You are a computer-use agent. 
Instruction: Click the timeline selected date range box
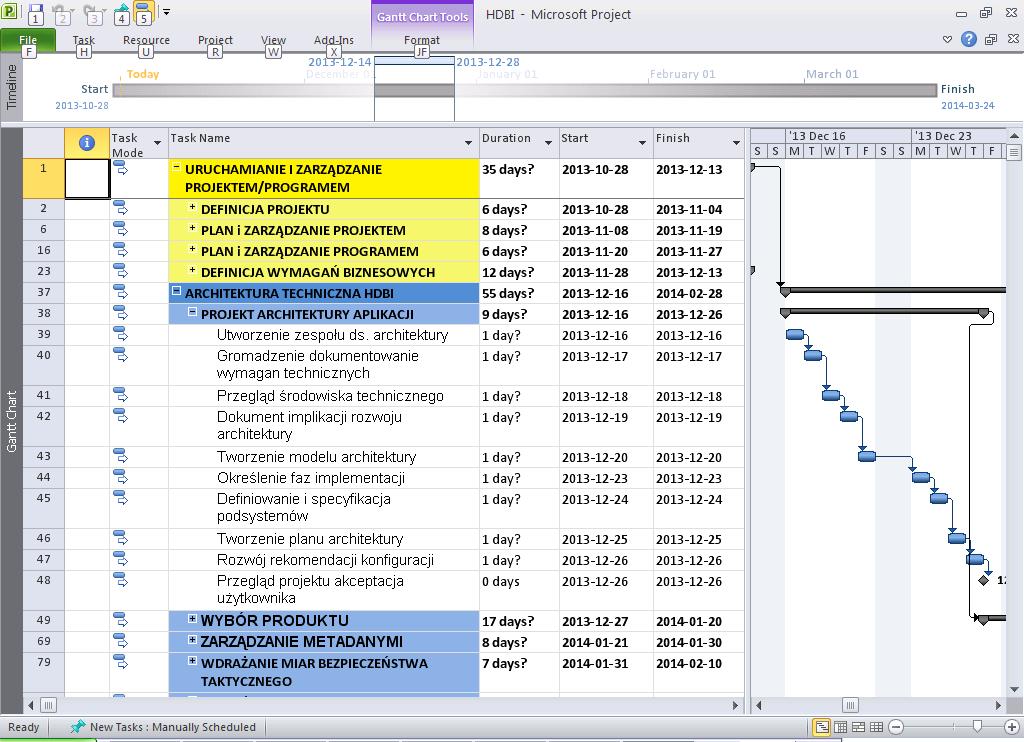[414, 89]
